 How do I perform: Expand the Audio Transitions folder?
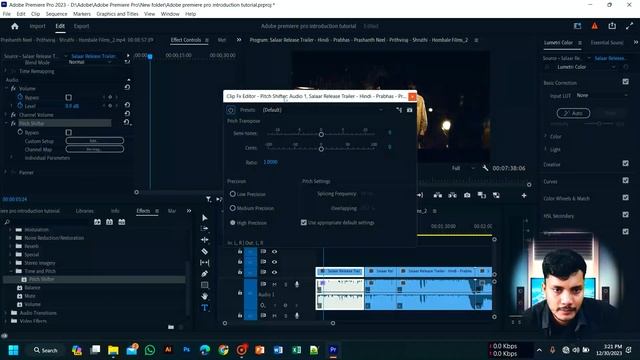(x=6, y=313)
